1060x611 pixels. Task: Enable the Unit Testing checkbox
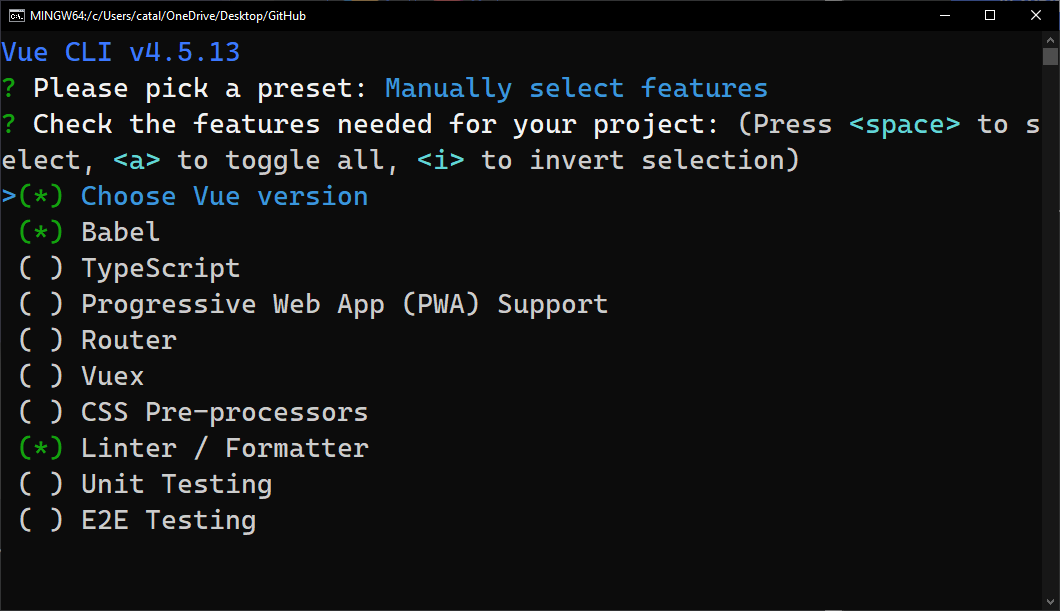click(41, 484)
